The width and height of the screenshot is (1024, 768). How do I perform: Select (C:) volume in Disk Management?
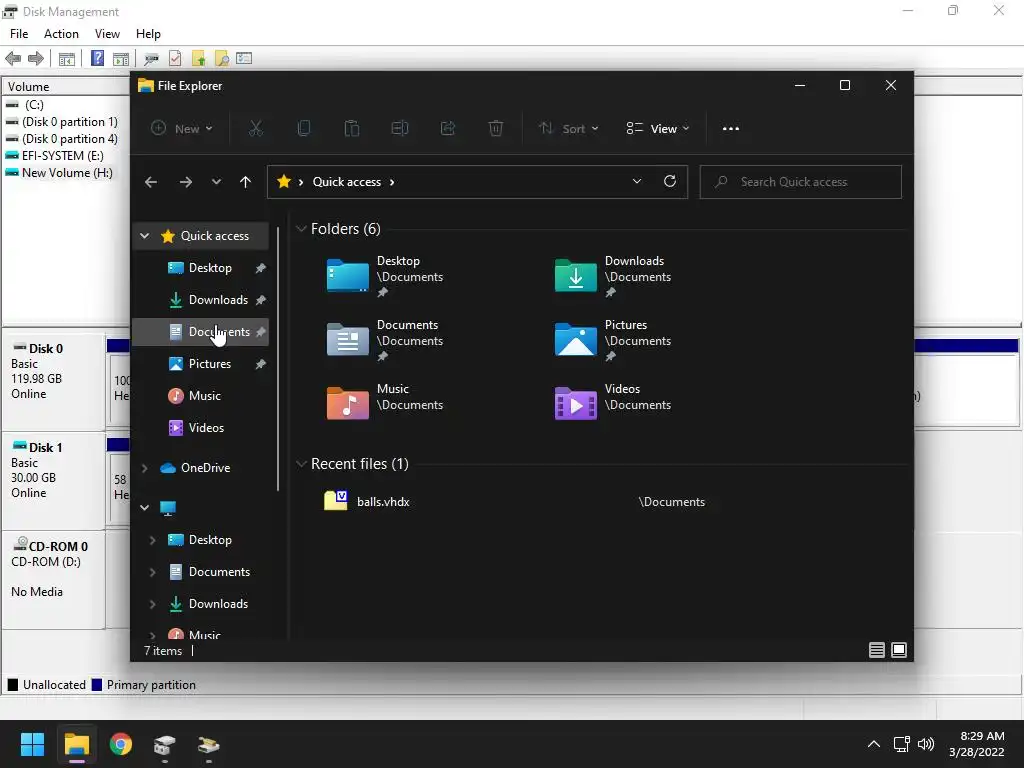click(x=25, y=105)
